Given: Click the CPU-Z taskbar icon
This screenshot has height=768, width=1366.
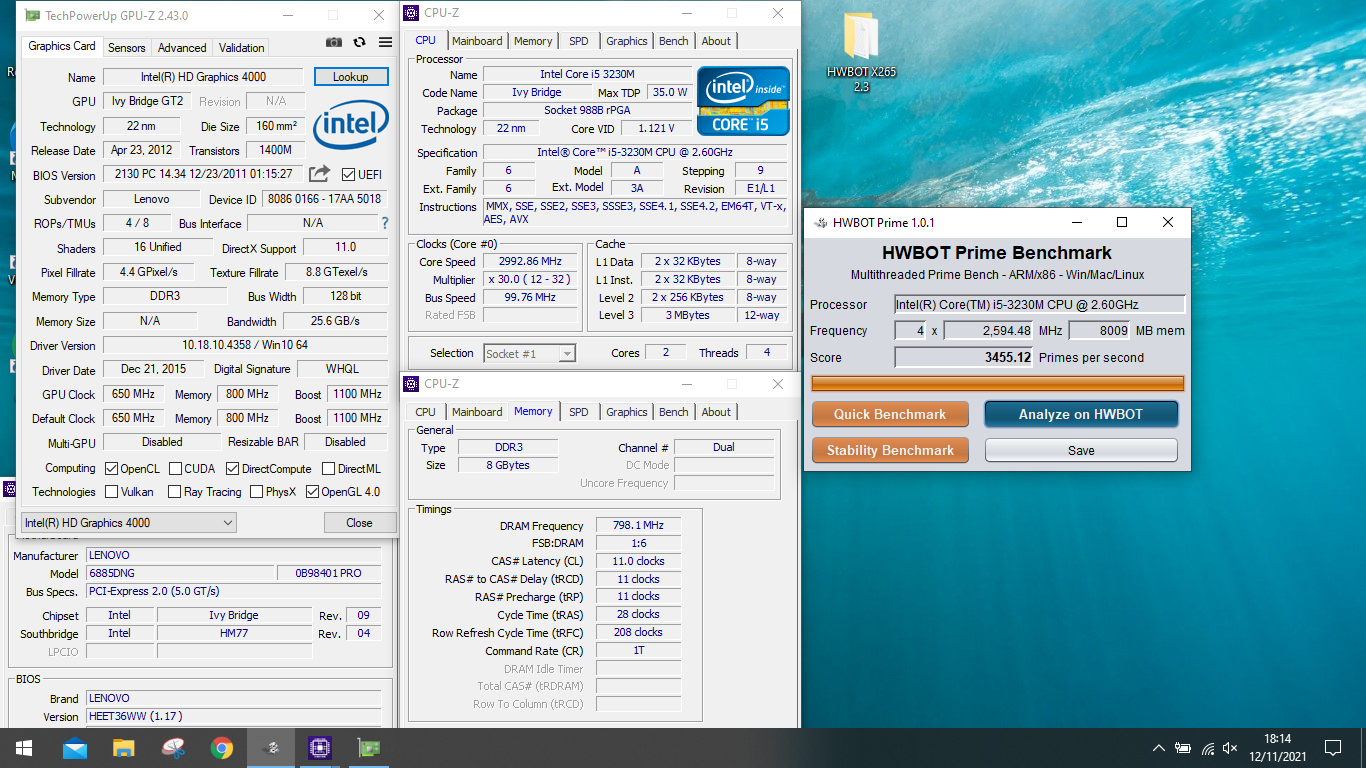Looking at the screenshot, I should point(319,747).
